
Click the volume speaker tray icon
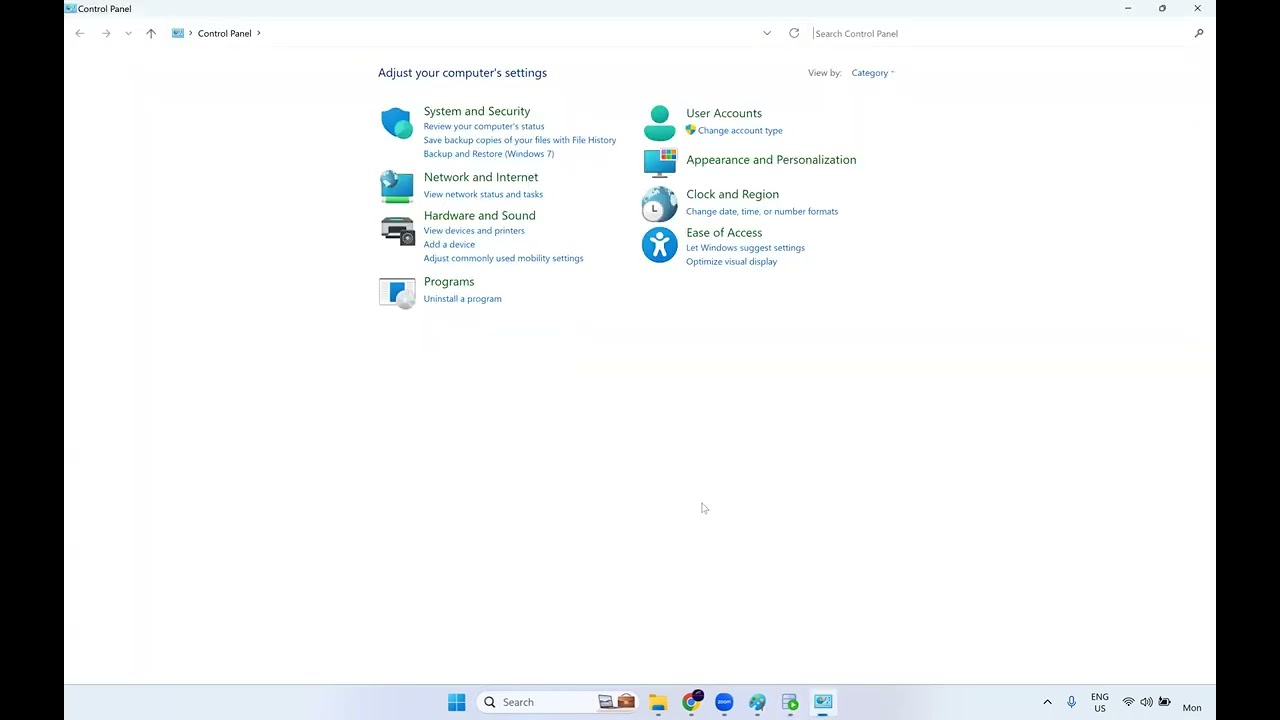click(1146, 702)
